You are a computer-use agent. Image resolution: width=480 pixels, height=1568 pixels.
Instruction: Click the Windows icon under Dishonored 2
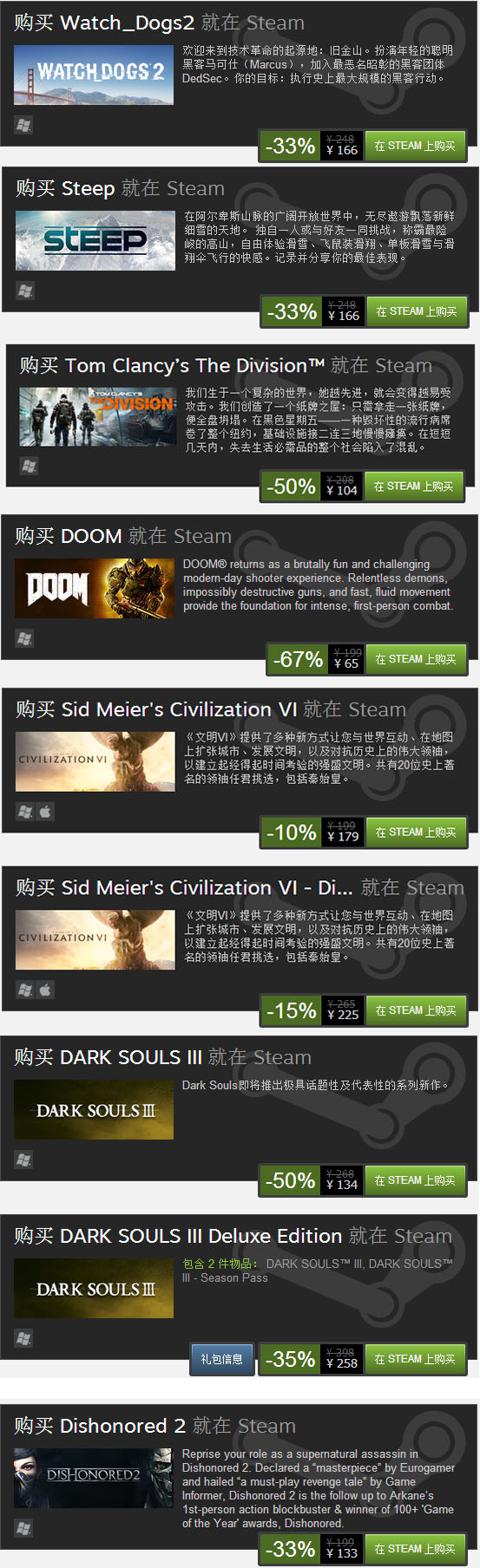tap(23, 1528)
